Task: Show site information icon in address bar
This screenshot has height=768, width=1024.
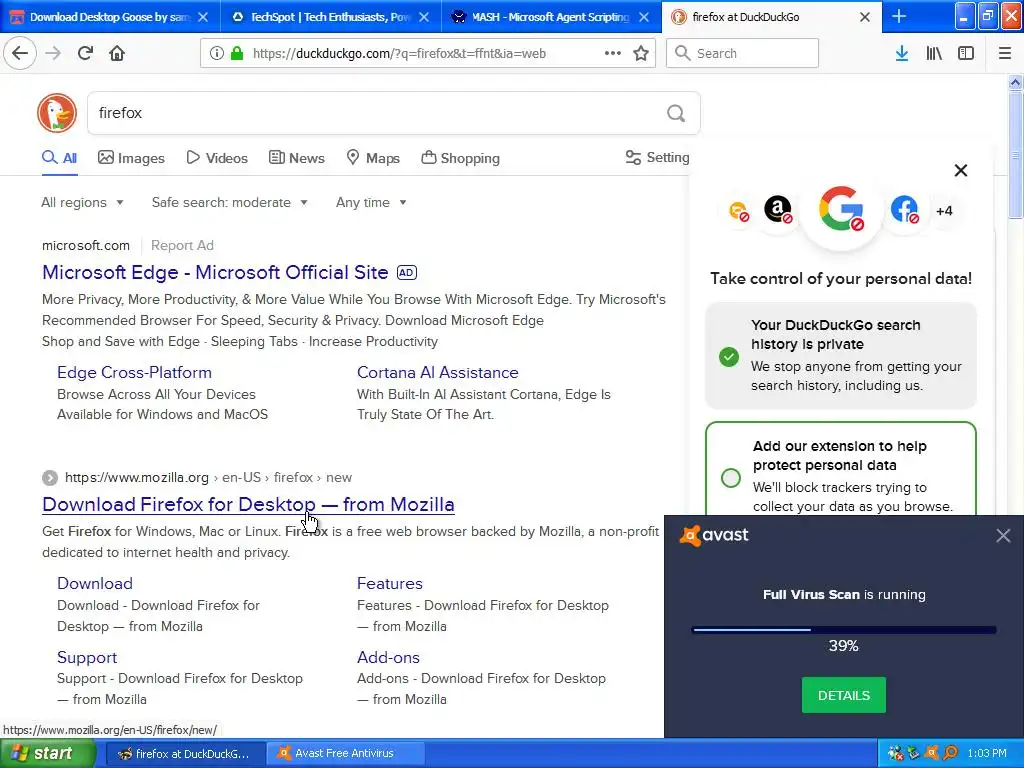Action: tap(216, 53)
